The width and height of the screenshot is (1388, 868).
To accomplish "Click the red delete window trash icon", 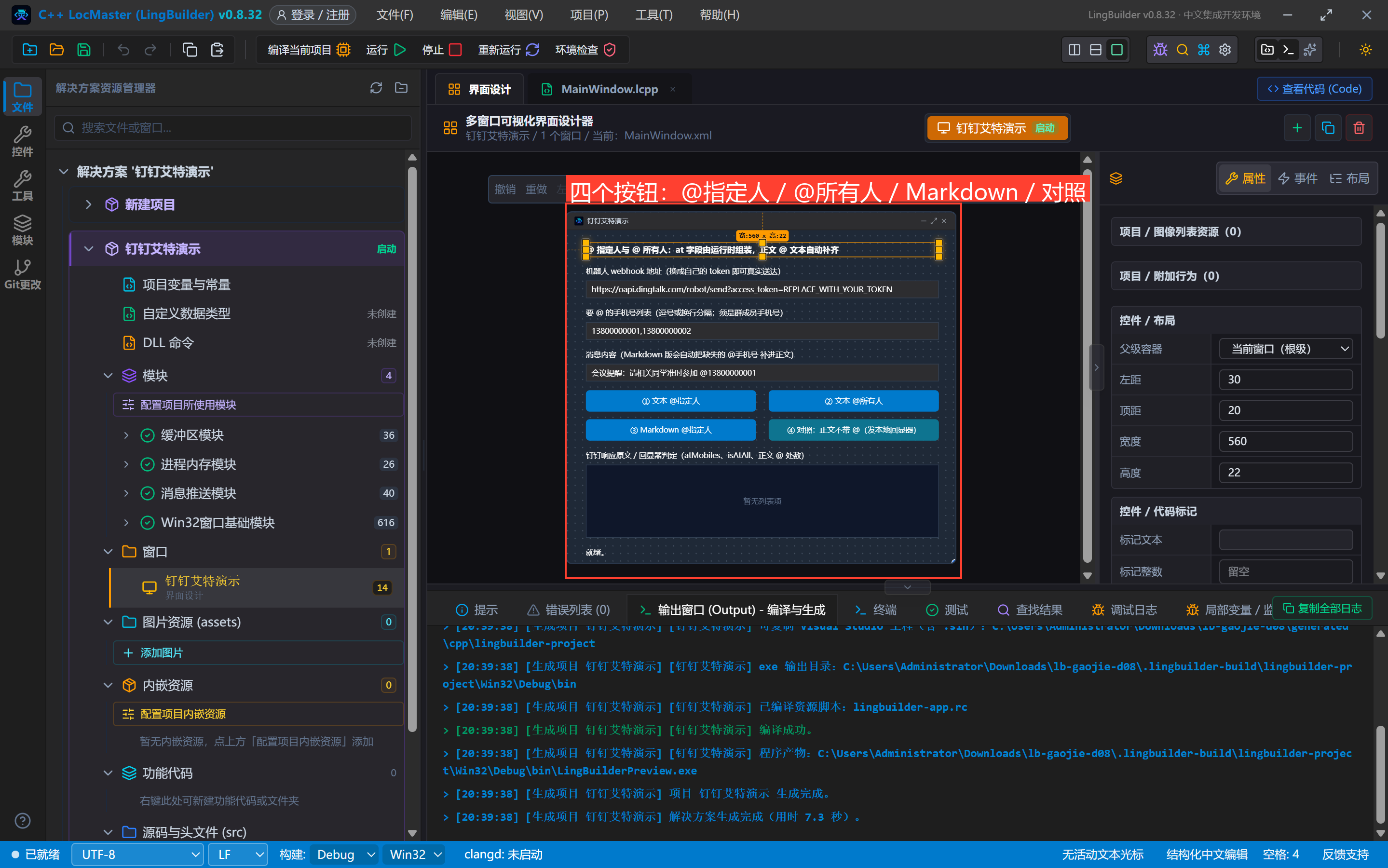I will pos(1359,128).
